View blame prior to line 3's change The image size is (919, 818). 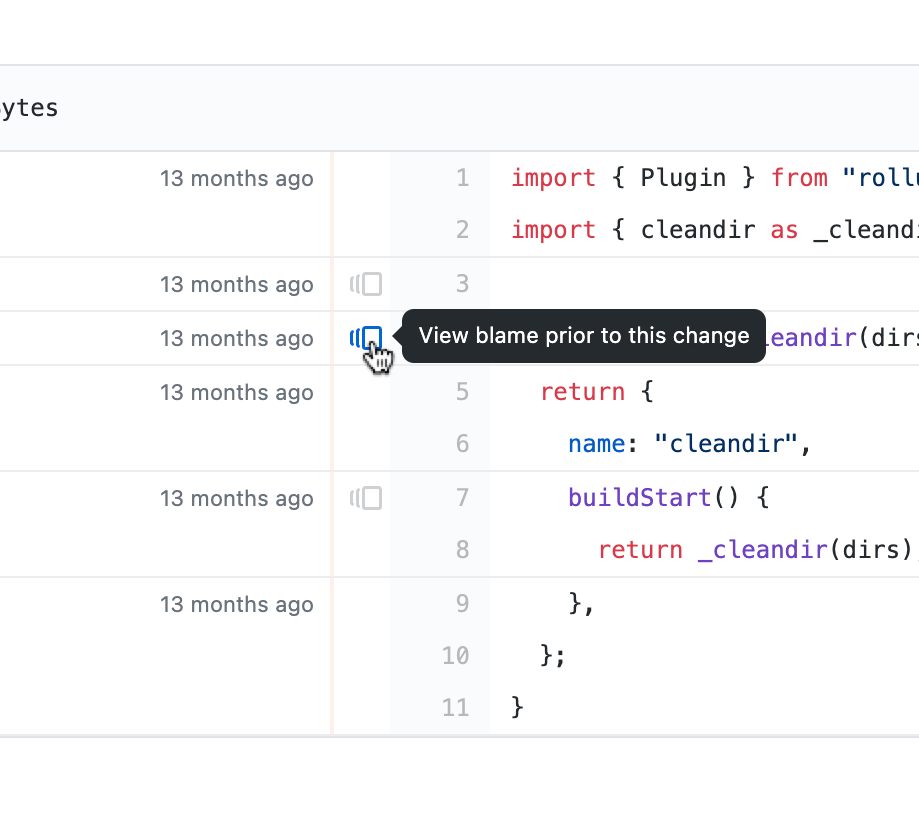pyautogui.click(x=366, y=285)
